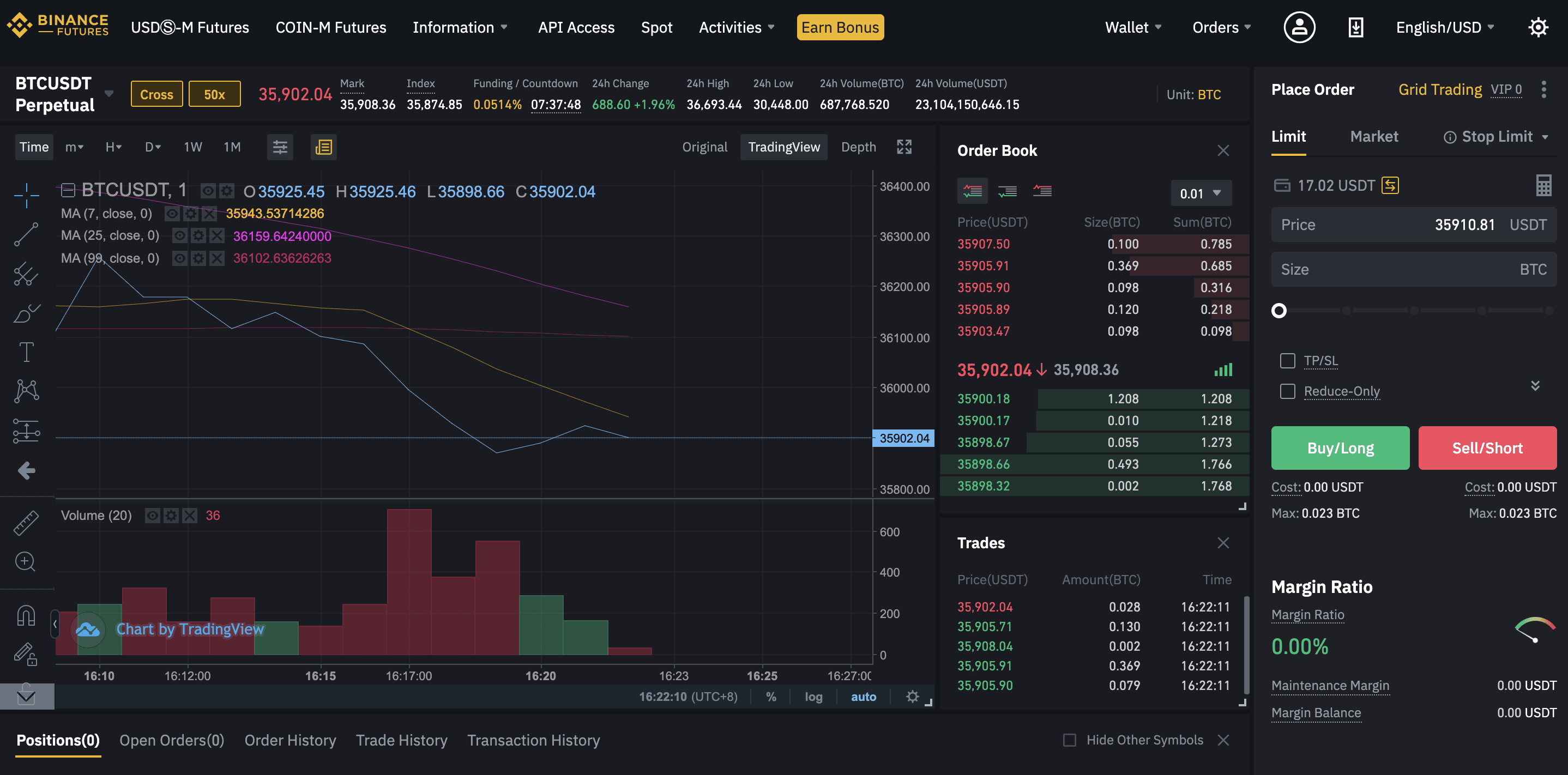Click the Earn Bonus button
1568x775 pixels.
click(840, 27)
